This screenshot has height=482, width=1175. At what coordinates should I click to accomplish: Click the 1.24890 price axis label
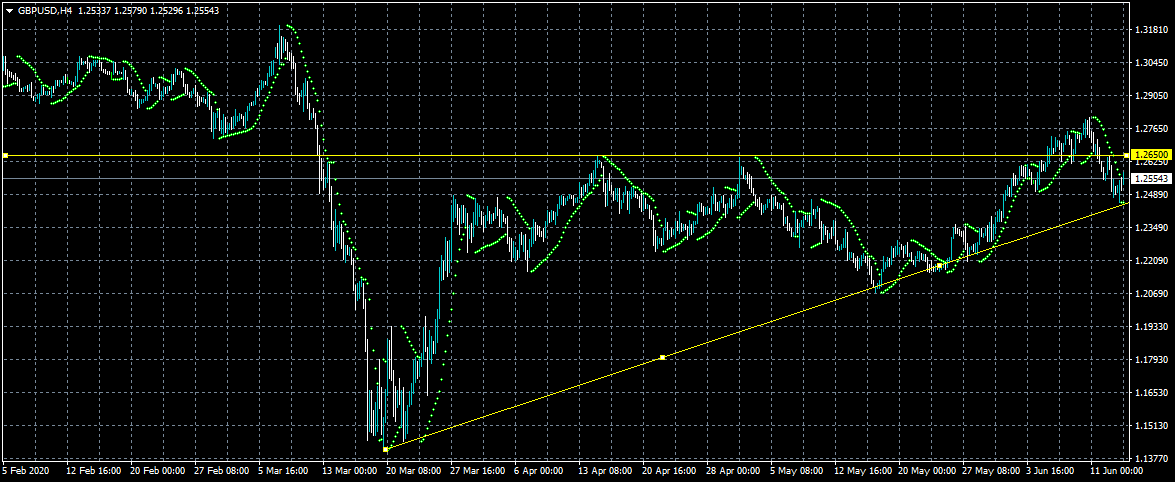pyautogui.click(x=1153, y=195)
